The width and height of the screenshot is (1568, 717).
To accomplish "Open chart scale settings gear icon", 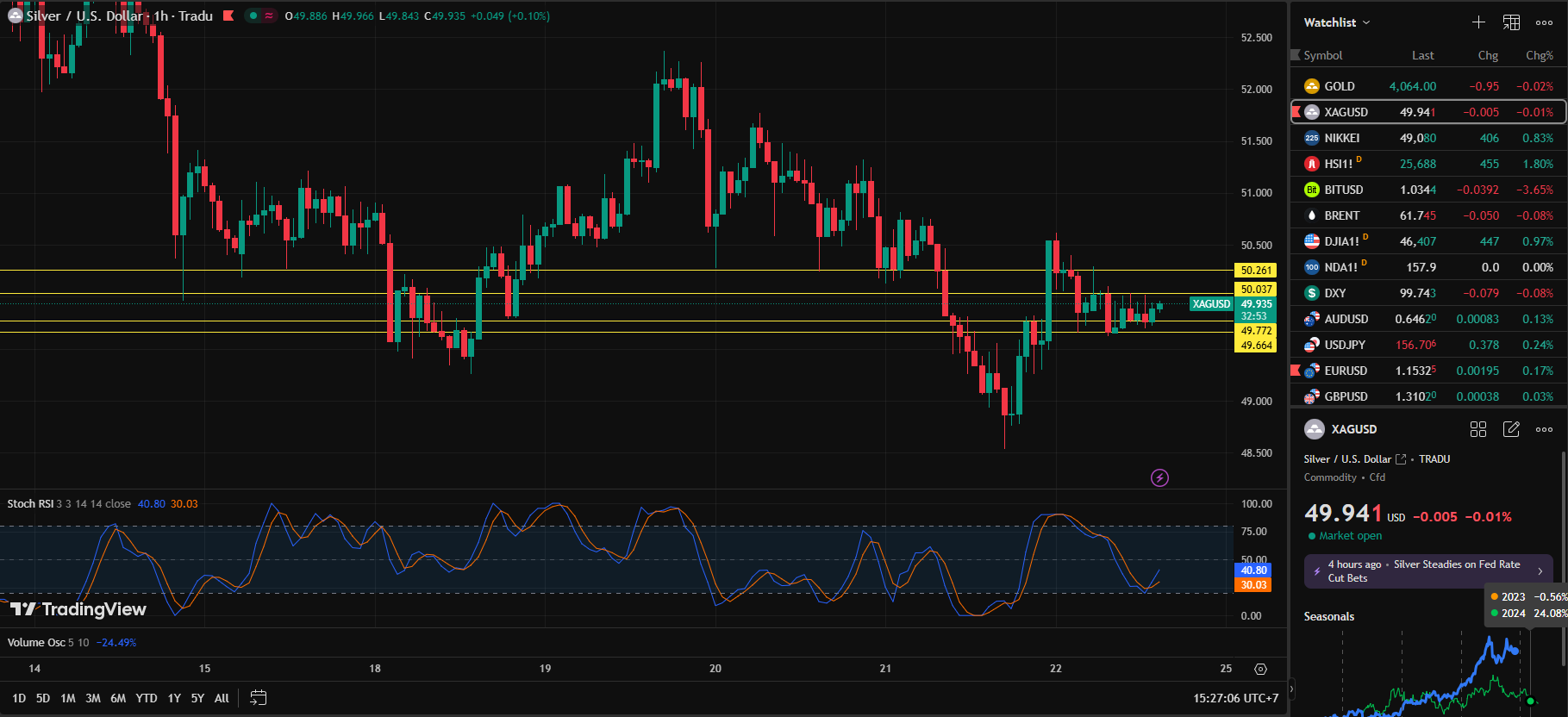I will [x=1260, y=669].
